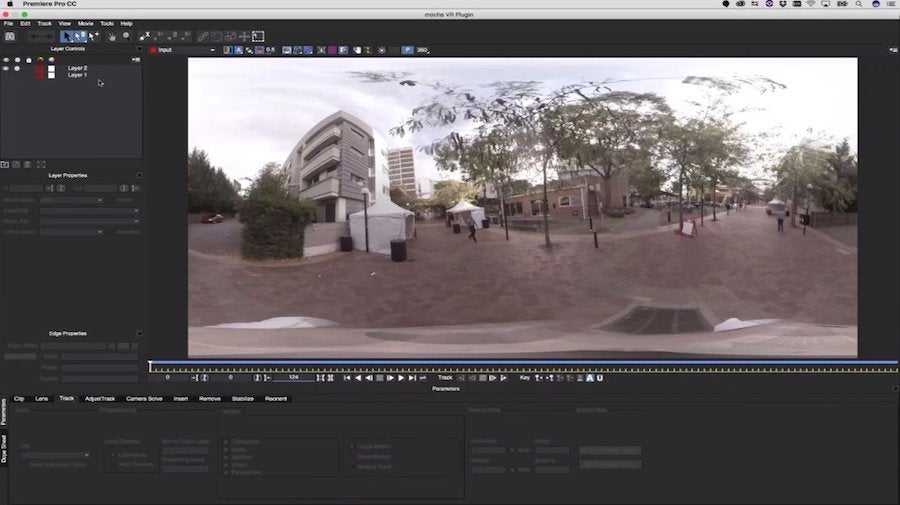
Task: Collapse the Layer Properties panel
Action: [x=139, y=175]
